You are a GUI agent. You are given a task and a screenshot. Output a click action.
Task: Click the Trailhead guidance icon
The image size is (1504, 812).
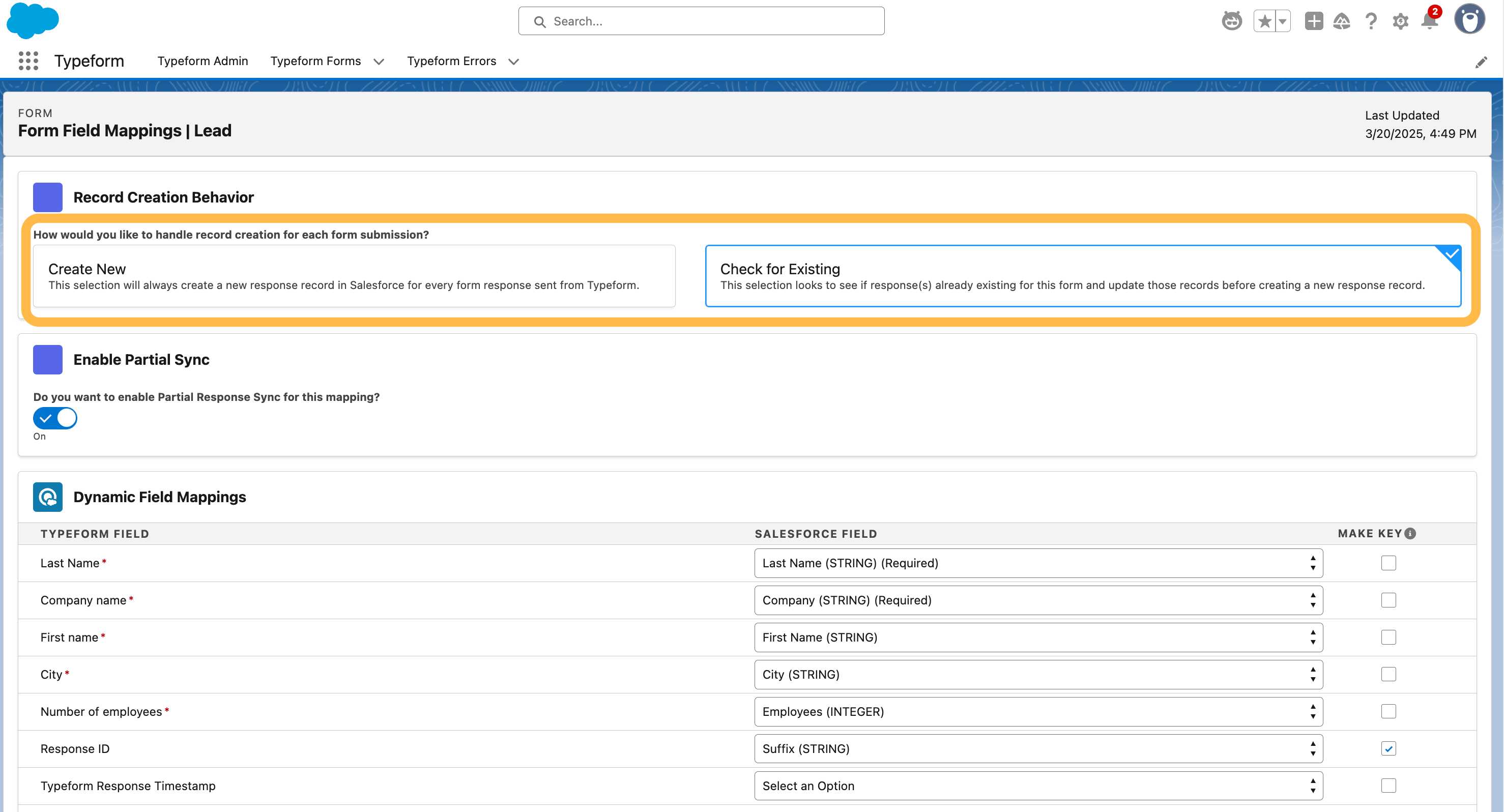click(x=1342, y=21)
